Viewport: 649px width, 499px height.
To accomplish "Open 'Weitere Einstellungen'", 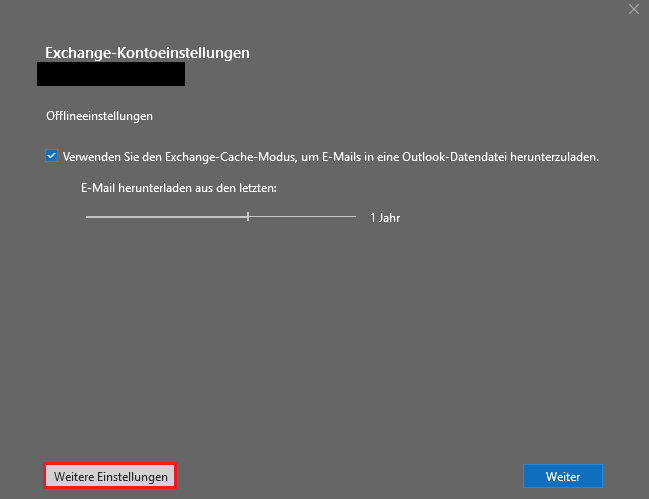I will [110, 477].
